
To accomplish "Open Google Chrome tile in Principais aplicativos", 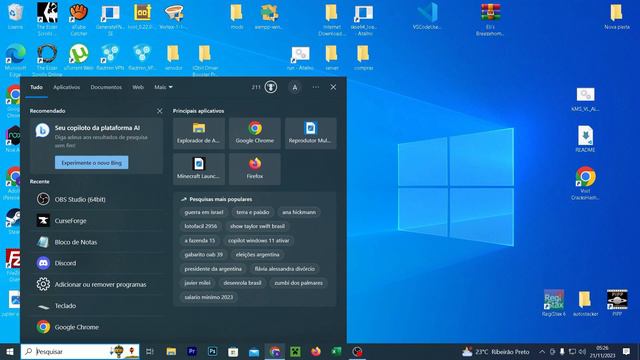I will [x=255, y=133].
